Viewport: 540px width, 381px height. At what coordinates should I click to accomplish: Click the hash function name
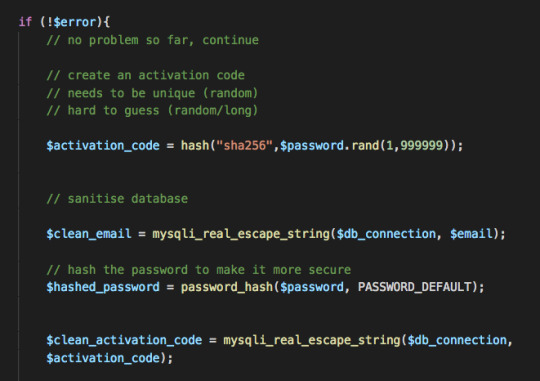[x=195, y=145]
